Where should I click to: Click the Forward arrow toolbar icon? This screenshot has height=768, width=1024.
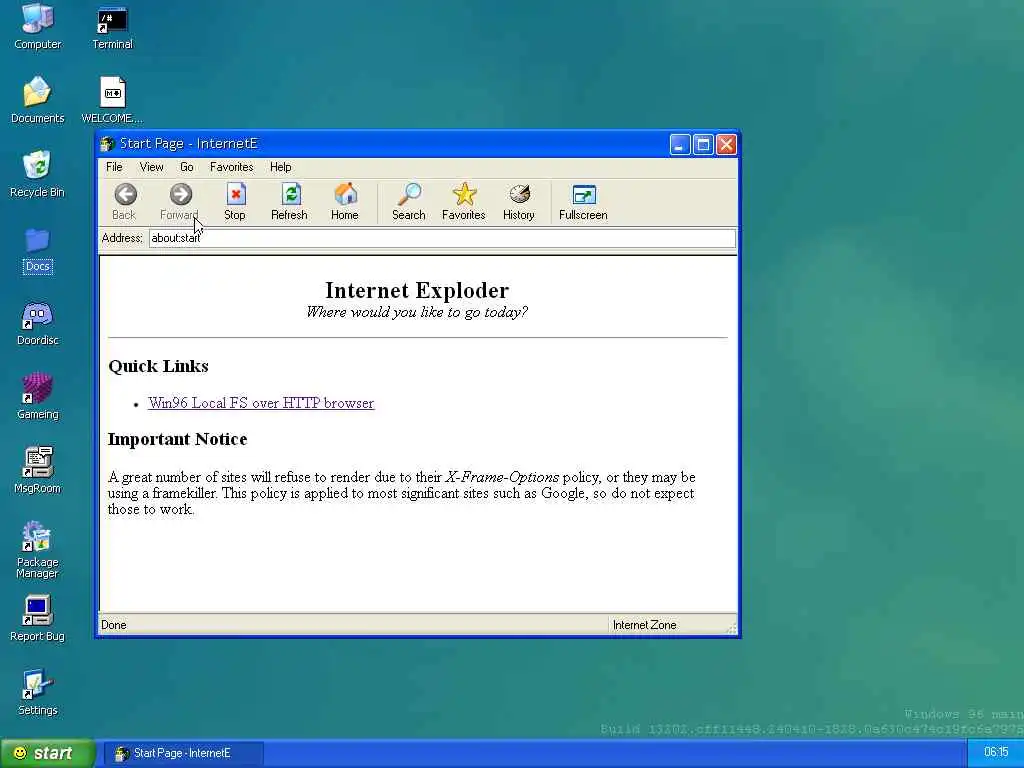coord(180,195)
